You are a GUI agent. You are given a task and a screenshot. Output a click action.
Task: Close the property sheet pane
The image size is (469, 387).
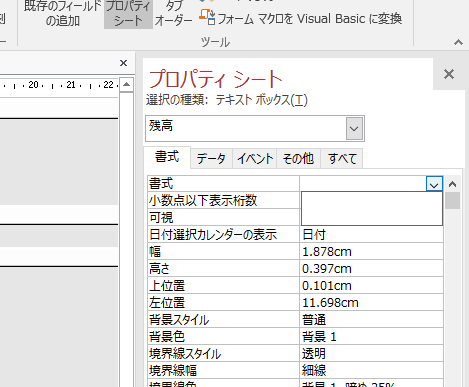449,74
